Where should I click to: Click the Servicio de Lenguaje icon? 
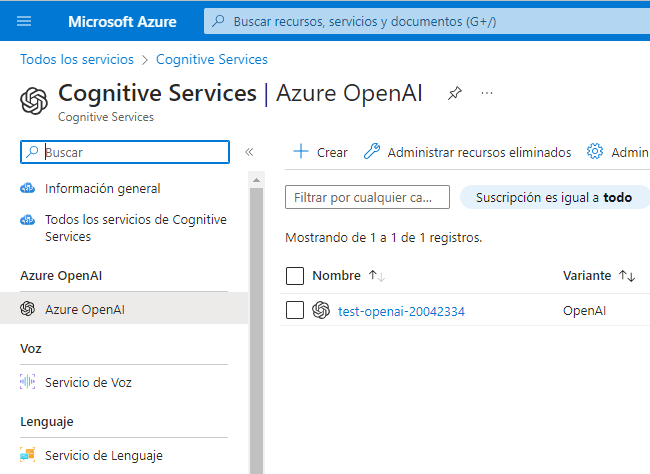pyautogui.click(x=28, y=455)
